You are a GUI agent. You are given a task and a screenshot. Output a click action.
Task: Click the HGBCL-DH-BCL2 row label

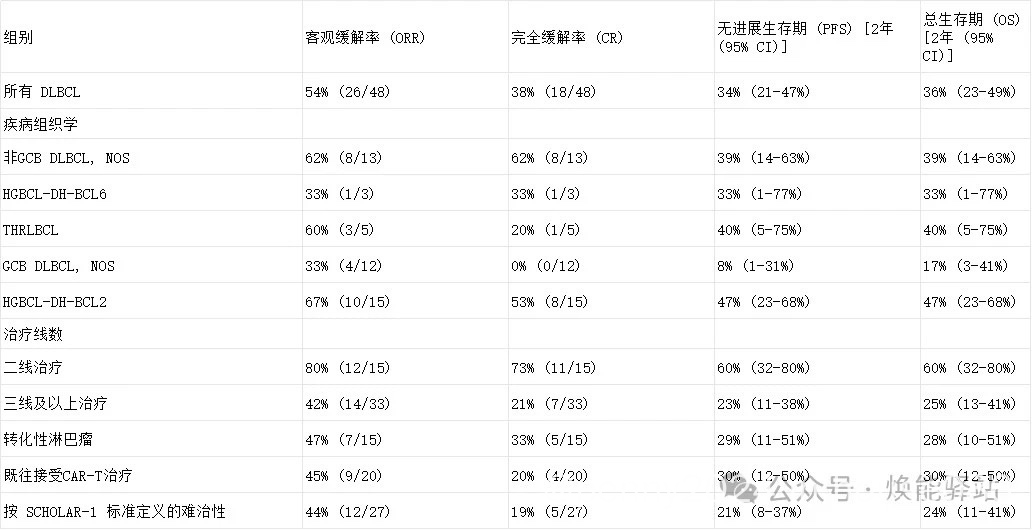(54, 302)
